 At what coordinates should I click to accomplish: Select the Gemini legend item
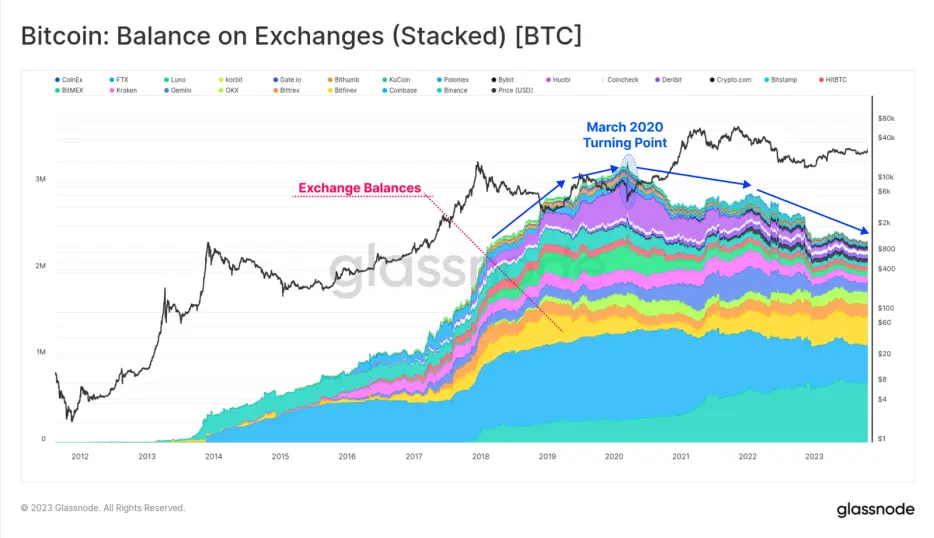click(x=178, y=91)
